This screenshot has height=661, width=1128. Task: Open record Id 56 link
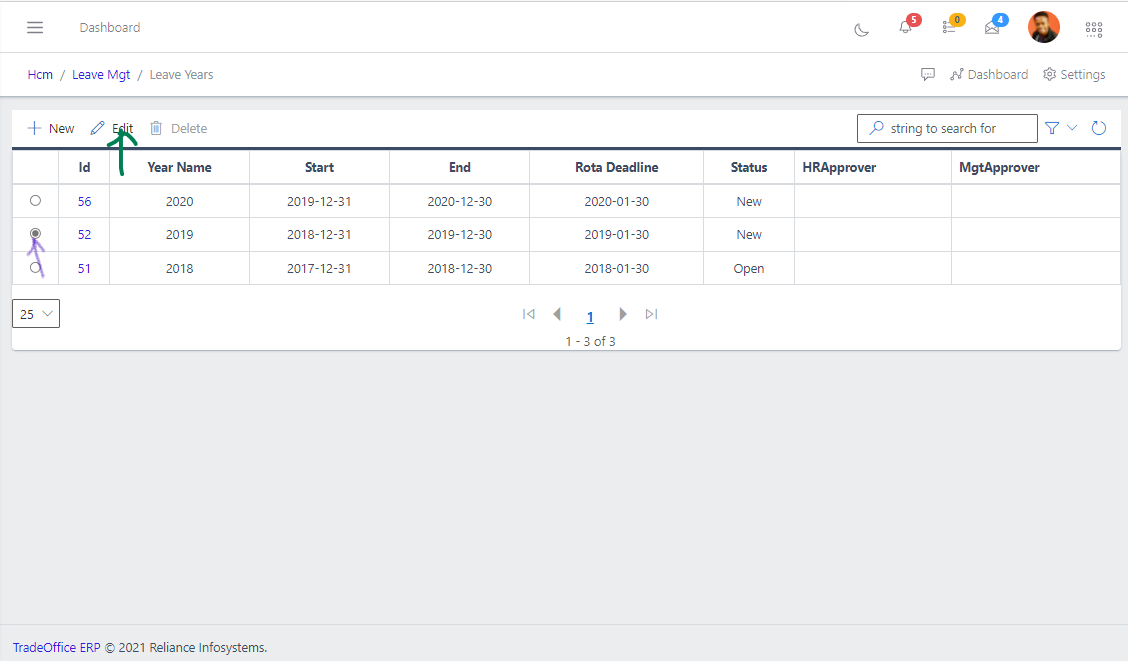click(x=84, y=201)
